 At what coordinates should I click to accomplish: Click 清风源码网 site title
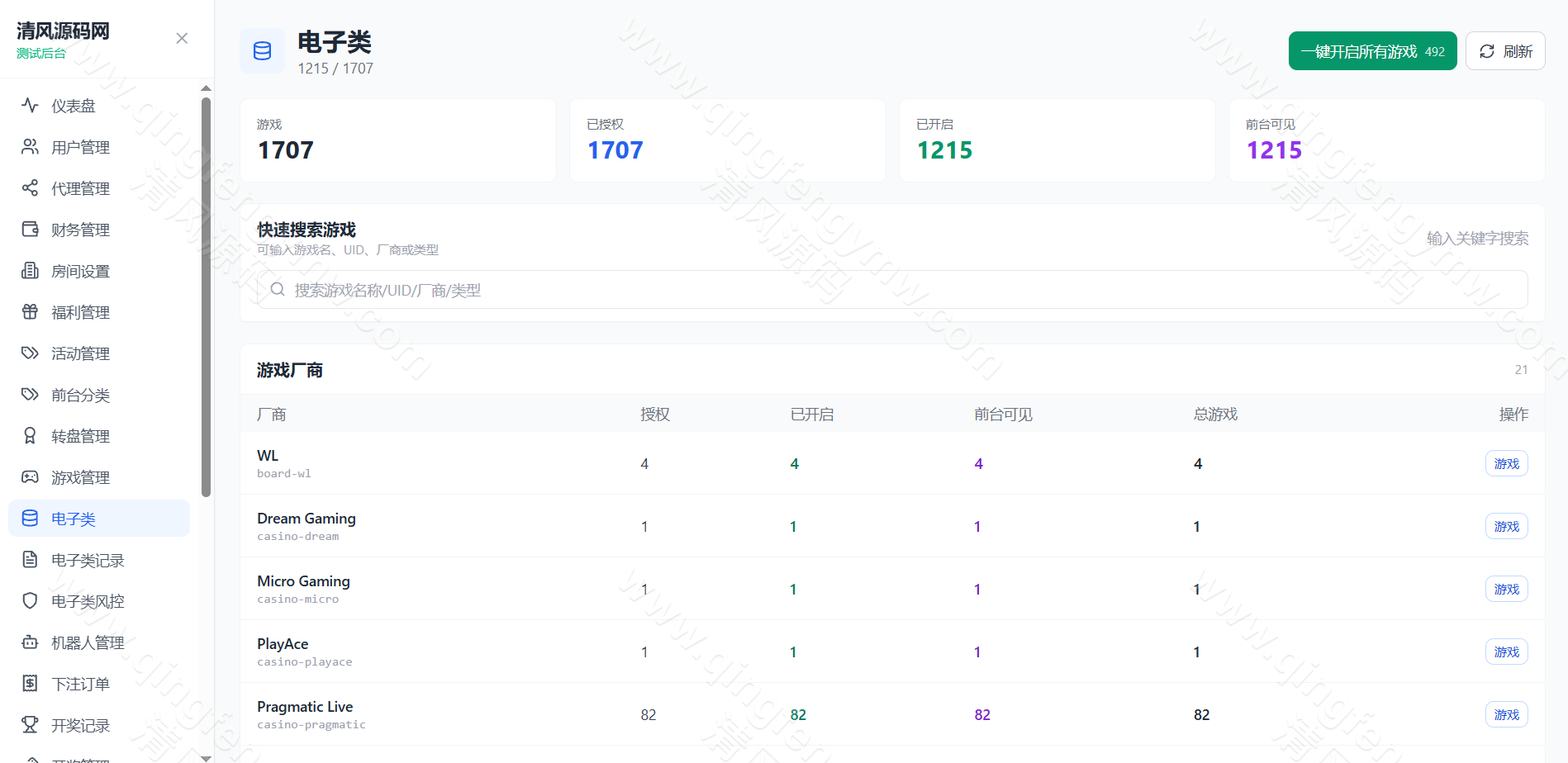pos(63,31)
